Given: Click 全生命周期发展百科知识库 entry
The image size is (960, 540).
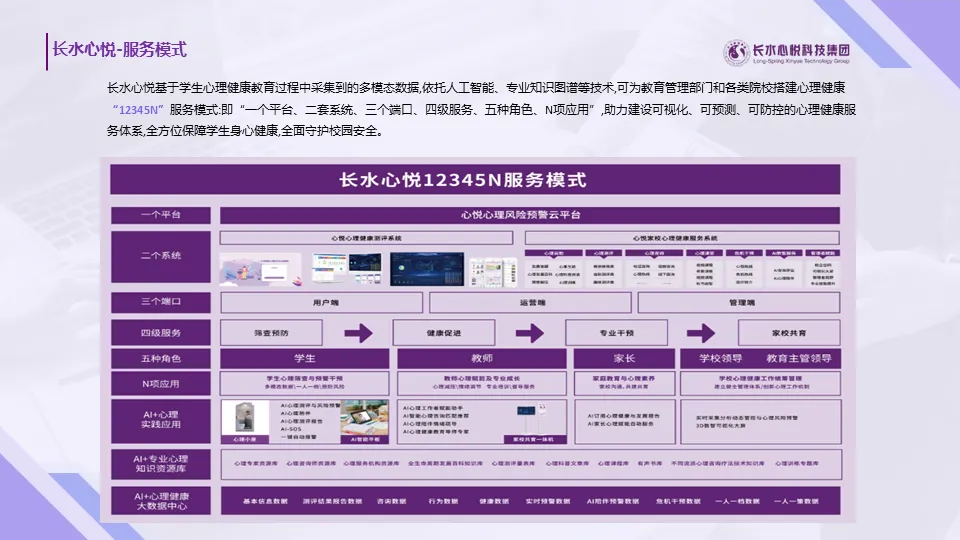Looking at the screenshot, I should pos(445,463).
